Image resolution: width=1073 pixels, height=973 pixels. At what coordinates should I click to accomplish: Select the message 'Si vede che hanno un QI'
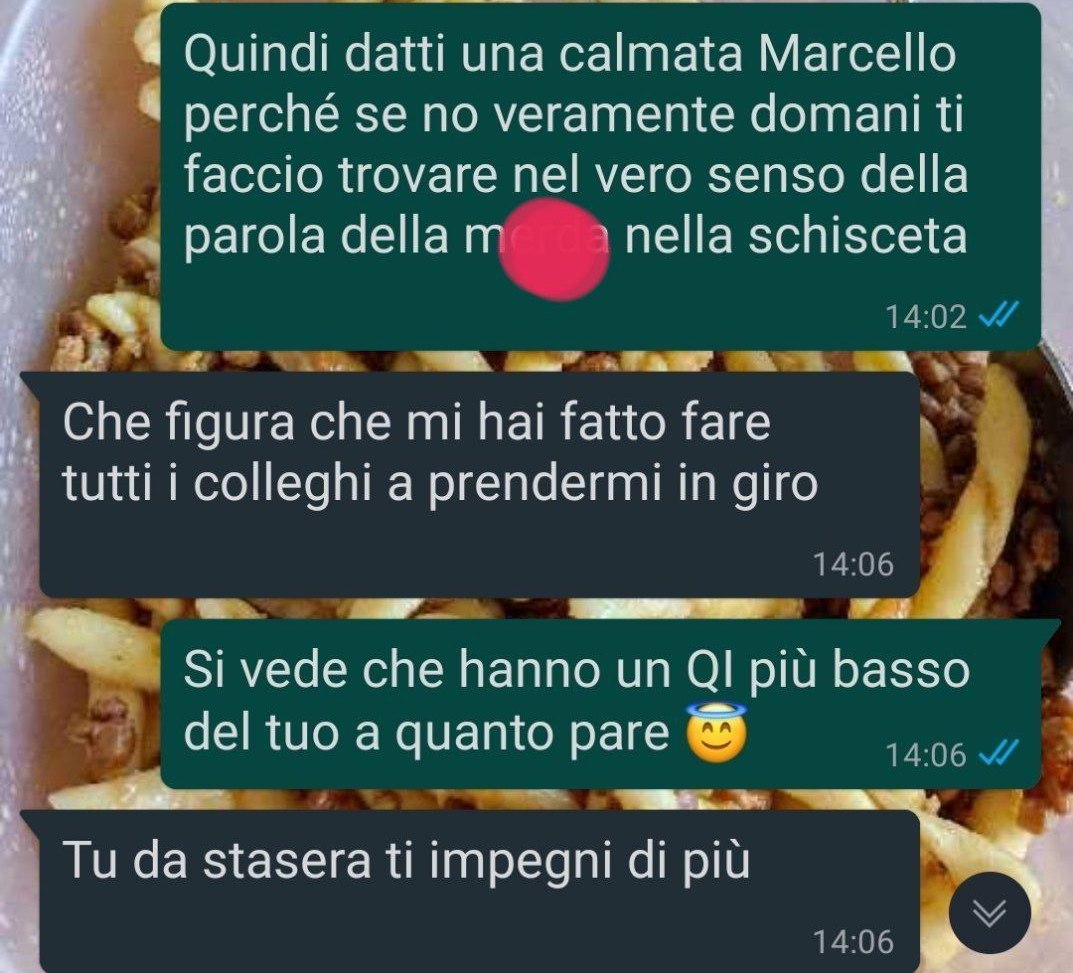[x=600, y=704]
